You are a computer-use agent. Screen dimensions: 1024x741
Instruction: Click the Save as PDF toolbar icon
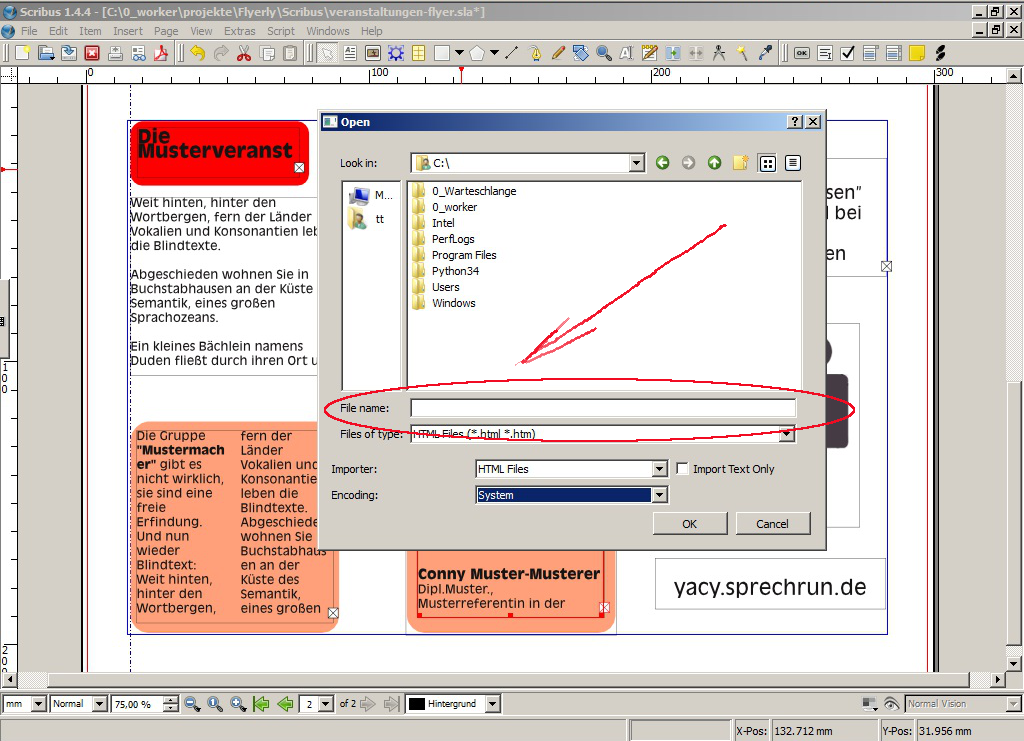click(x=161, y=53)
